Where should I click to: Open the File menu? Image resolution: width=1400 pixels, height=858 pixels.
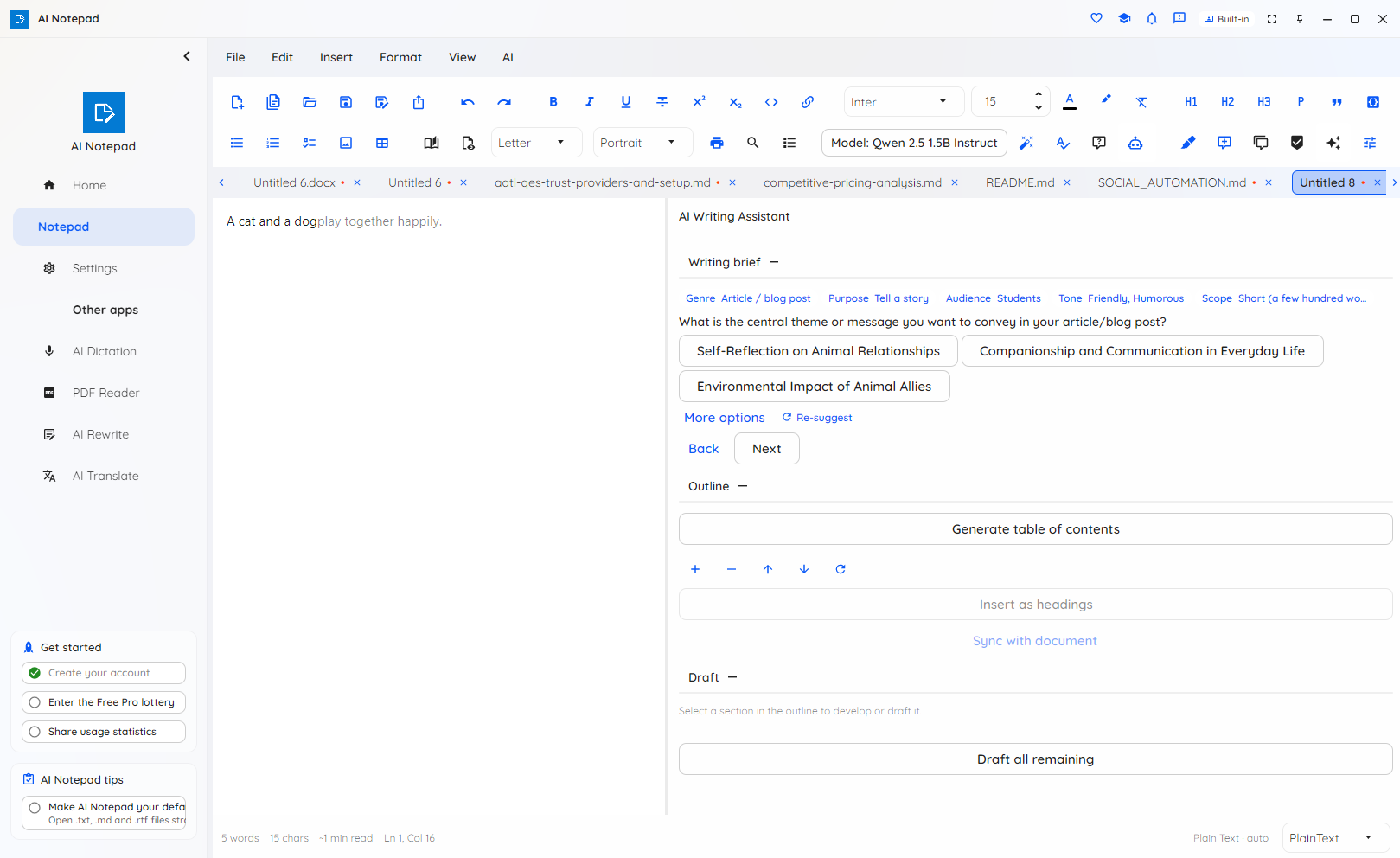235,57
